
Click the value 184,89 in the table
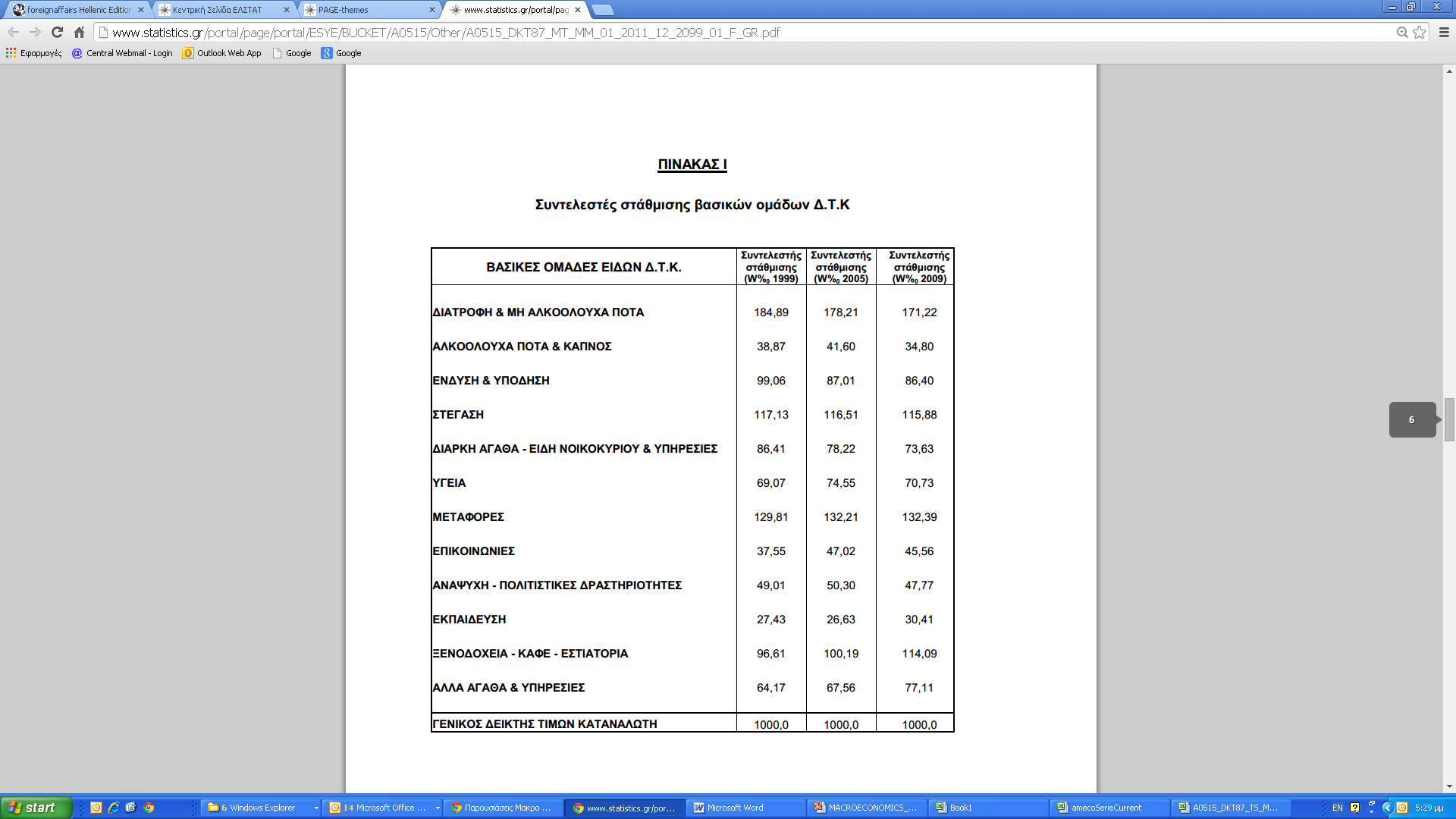click(771, 312)
